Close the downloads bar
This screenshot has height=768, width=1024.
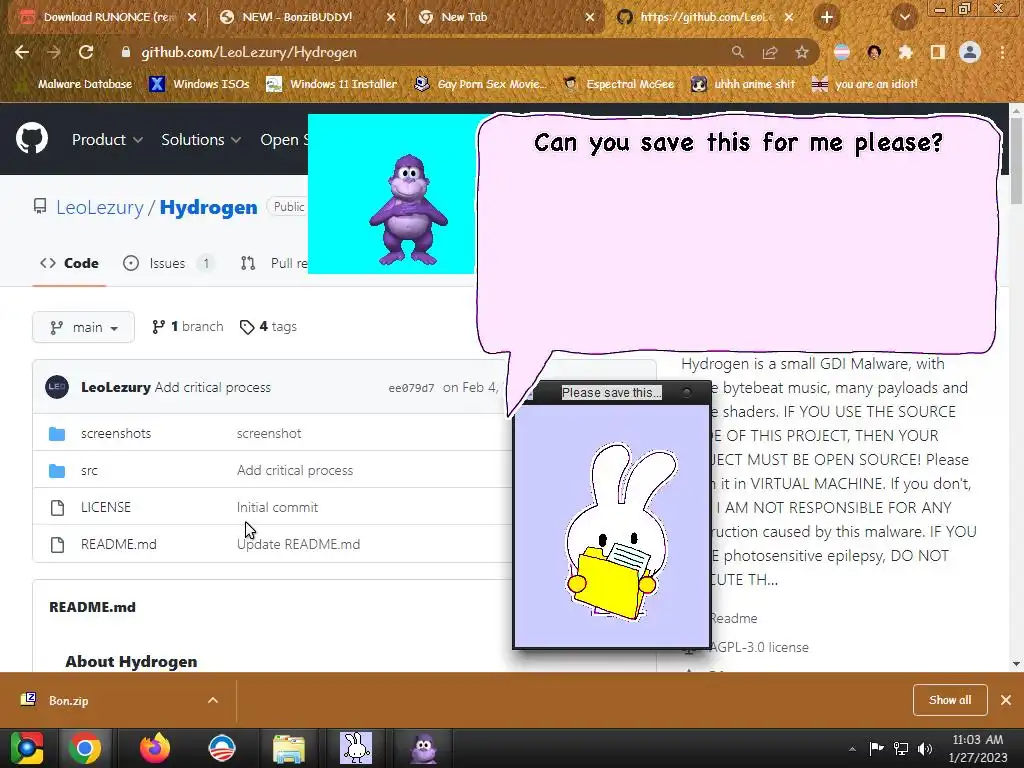(x=1006, y=700)
